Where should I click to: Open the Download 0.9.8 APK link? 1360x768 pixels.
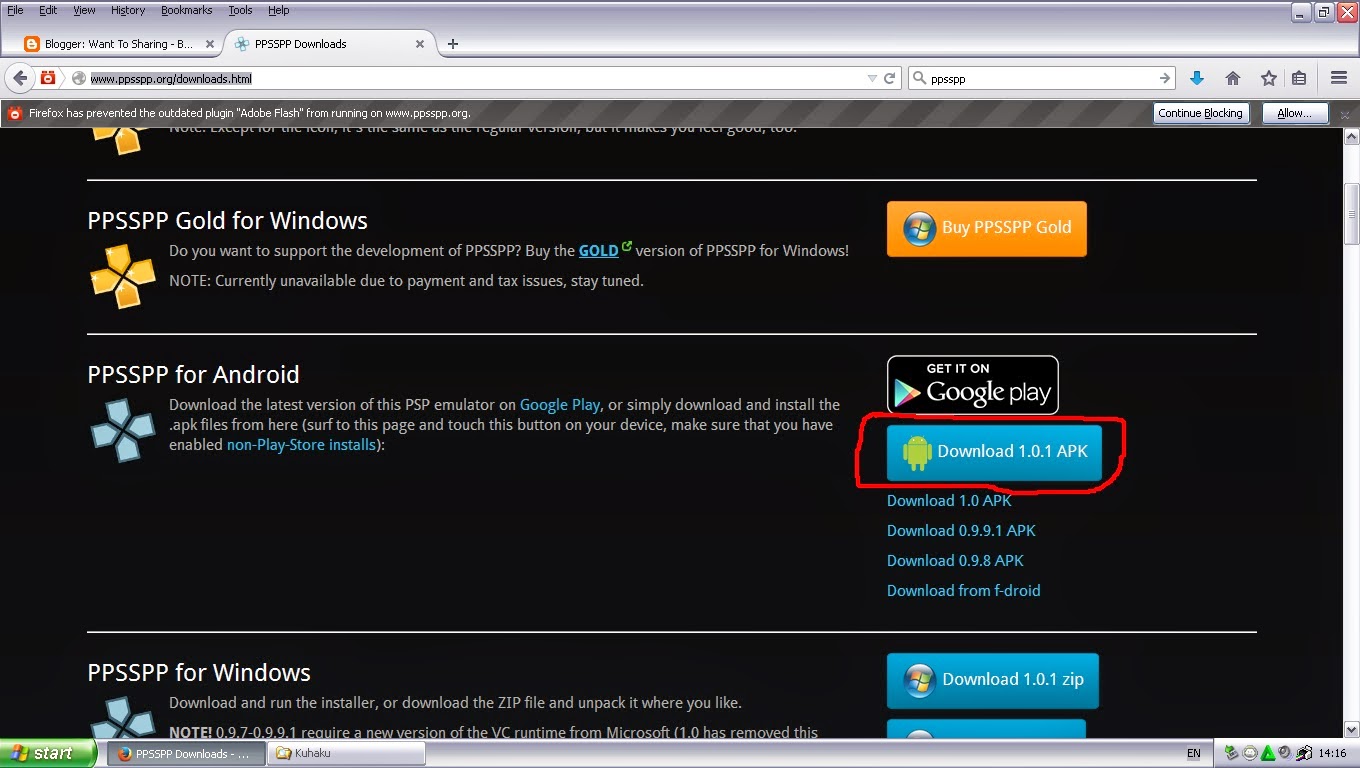[955, 561]
